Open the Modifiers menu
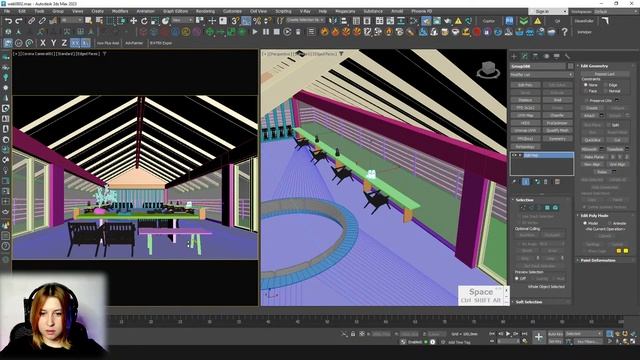640x360 pixels. click(120, 11)
